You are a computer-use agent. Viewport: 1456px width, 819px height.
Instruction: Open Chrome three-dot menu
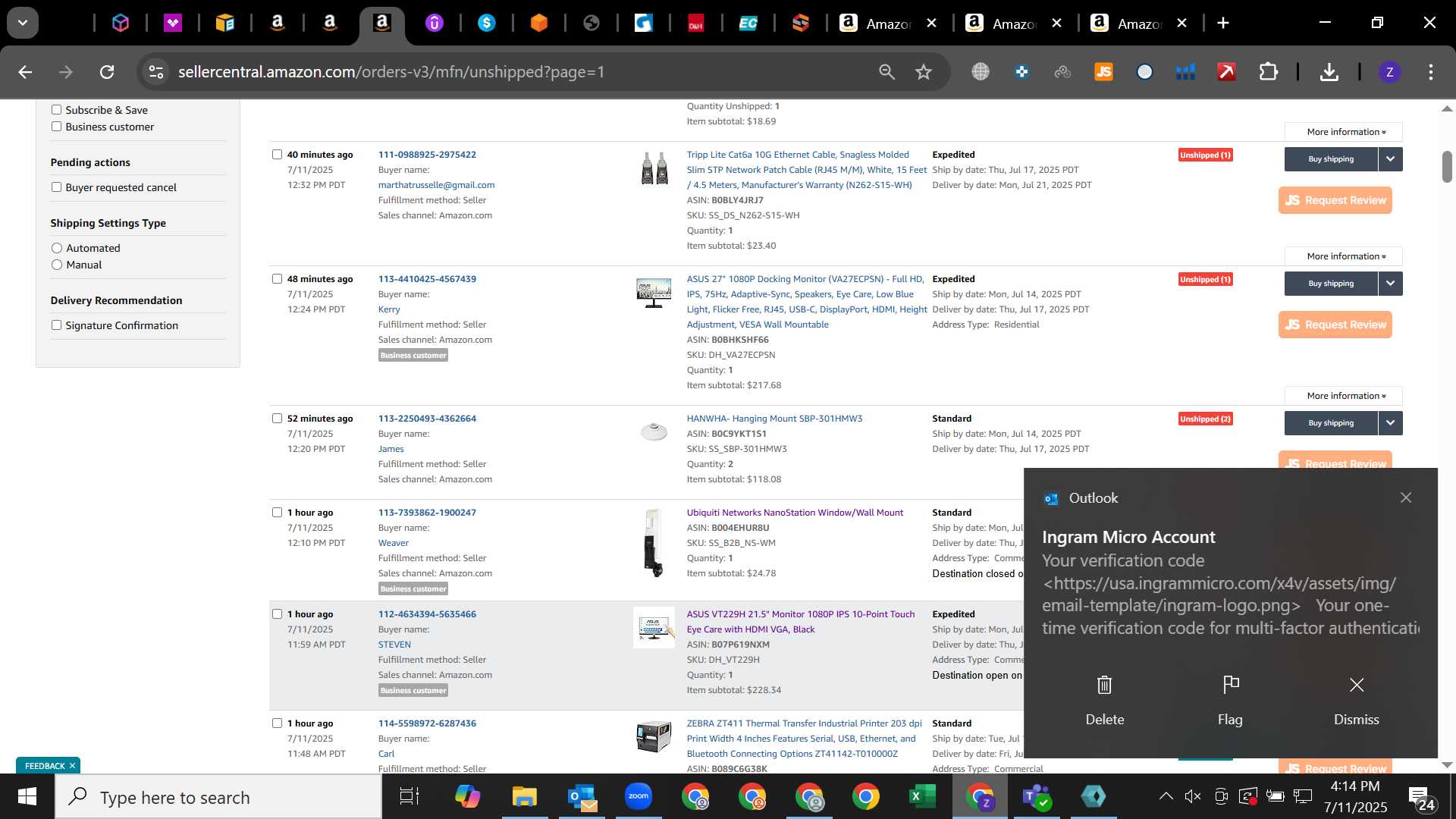click(1431, 72)
